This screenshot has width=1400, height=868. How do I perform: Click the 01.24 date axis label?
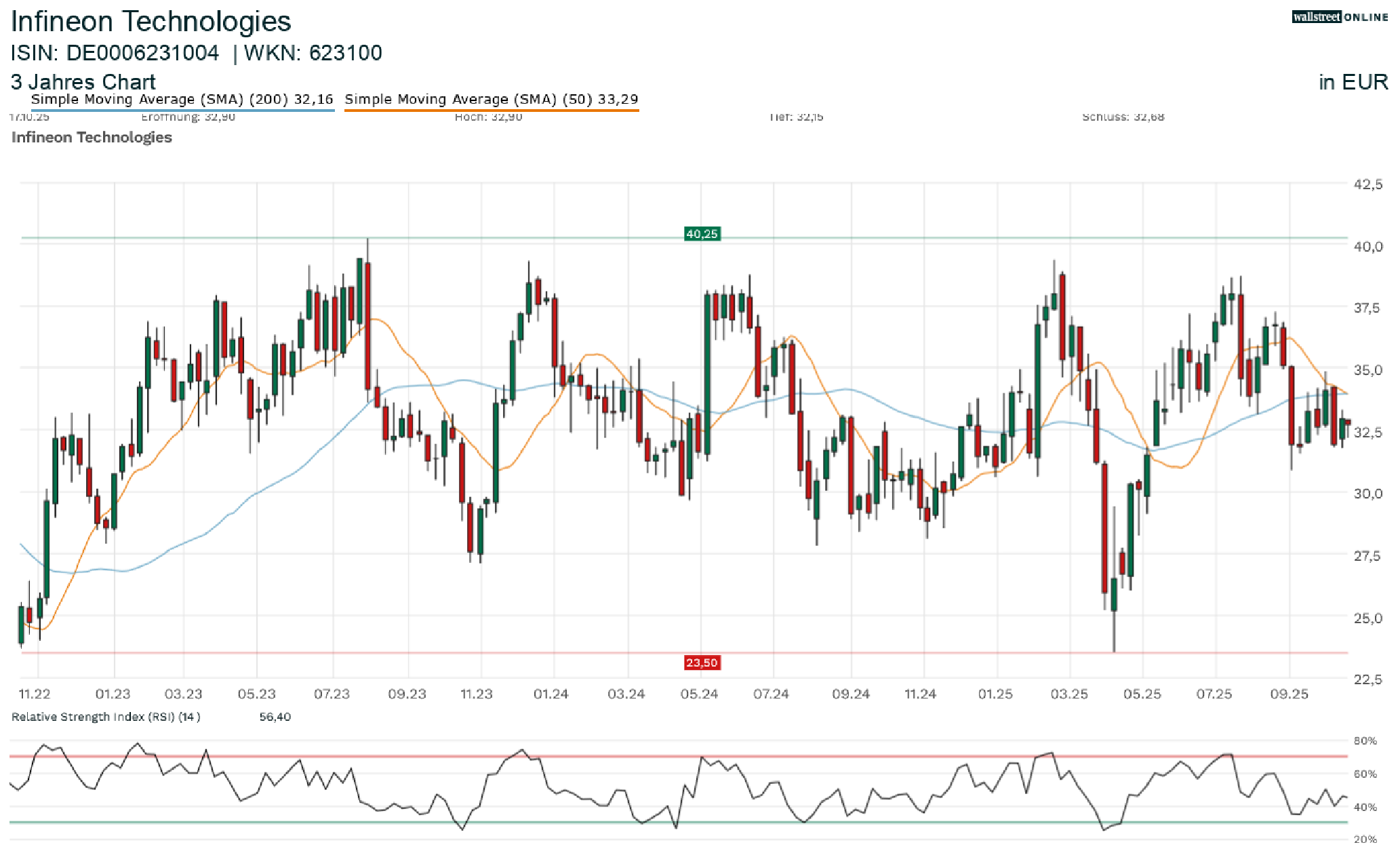tap(551, 694)
